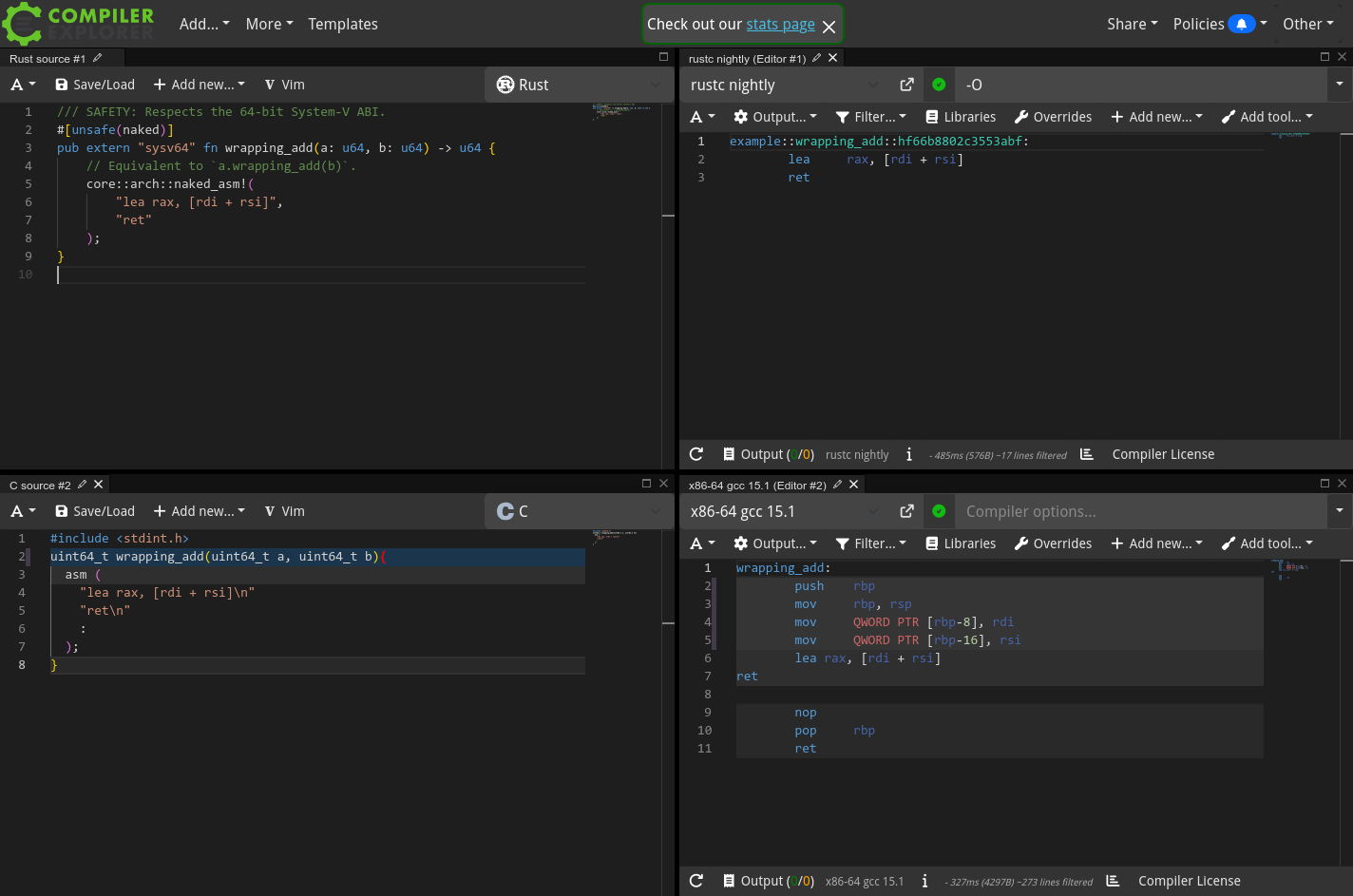Open Filter... options in the rustc pane
Image resolution: width=1353 pixels, height=896 pixels.
pos(871,117)
